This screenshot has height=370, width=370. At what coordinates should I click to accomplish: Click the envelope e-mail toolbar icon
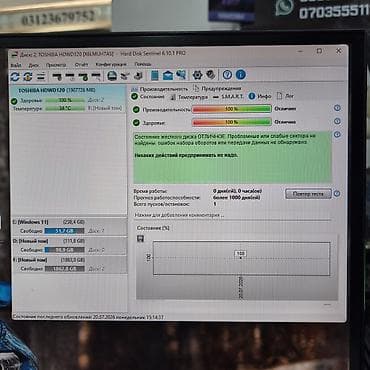point(168,75)
